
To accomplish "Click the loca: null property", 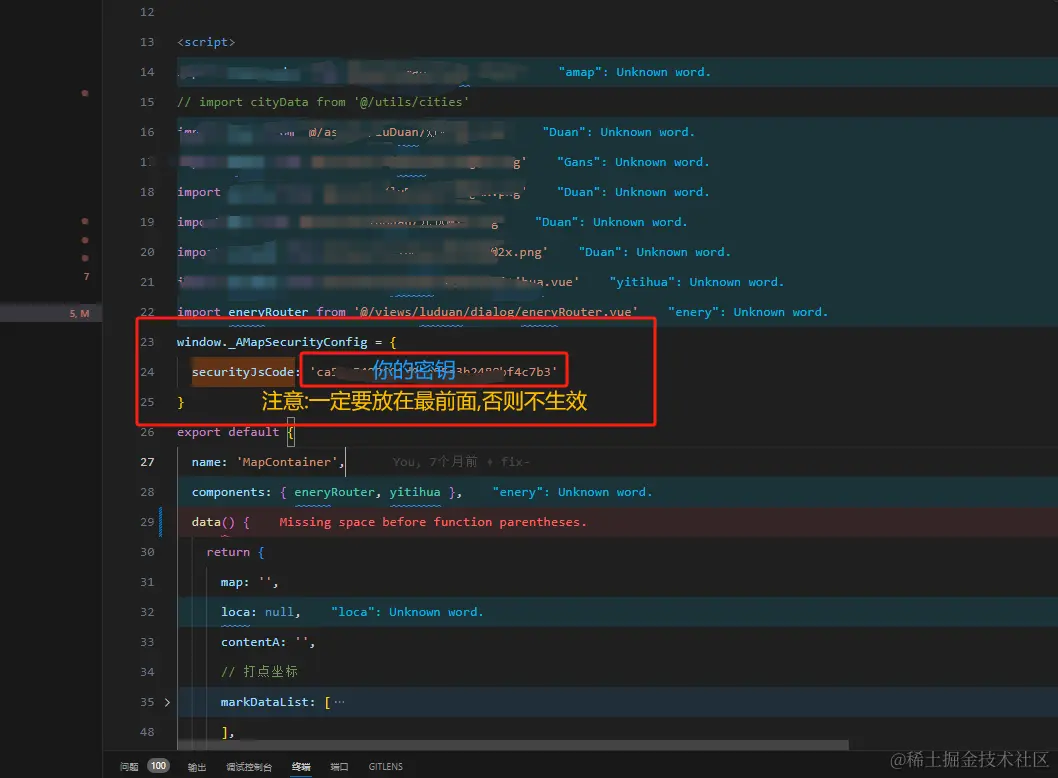I will pyautogui.click(x=260, y=612).
